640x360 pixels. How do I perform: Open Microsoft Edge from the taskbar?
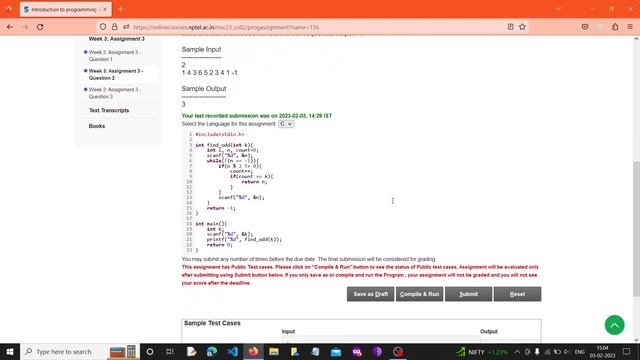pyautogui.click(x=212, y=351)
